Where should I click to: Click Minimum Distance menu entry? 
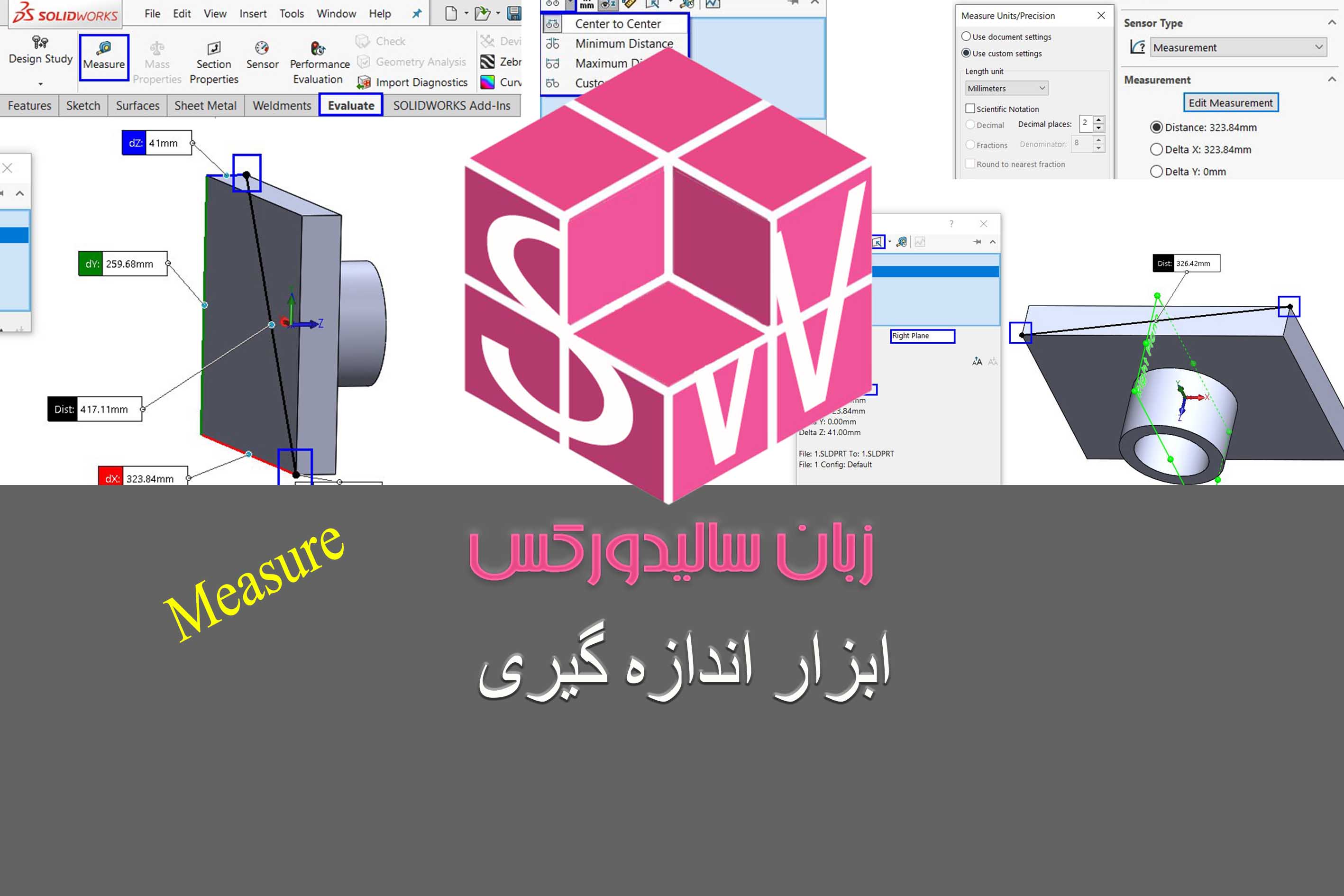[x=621, y=43]
